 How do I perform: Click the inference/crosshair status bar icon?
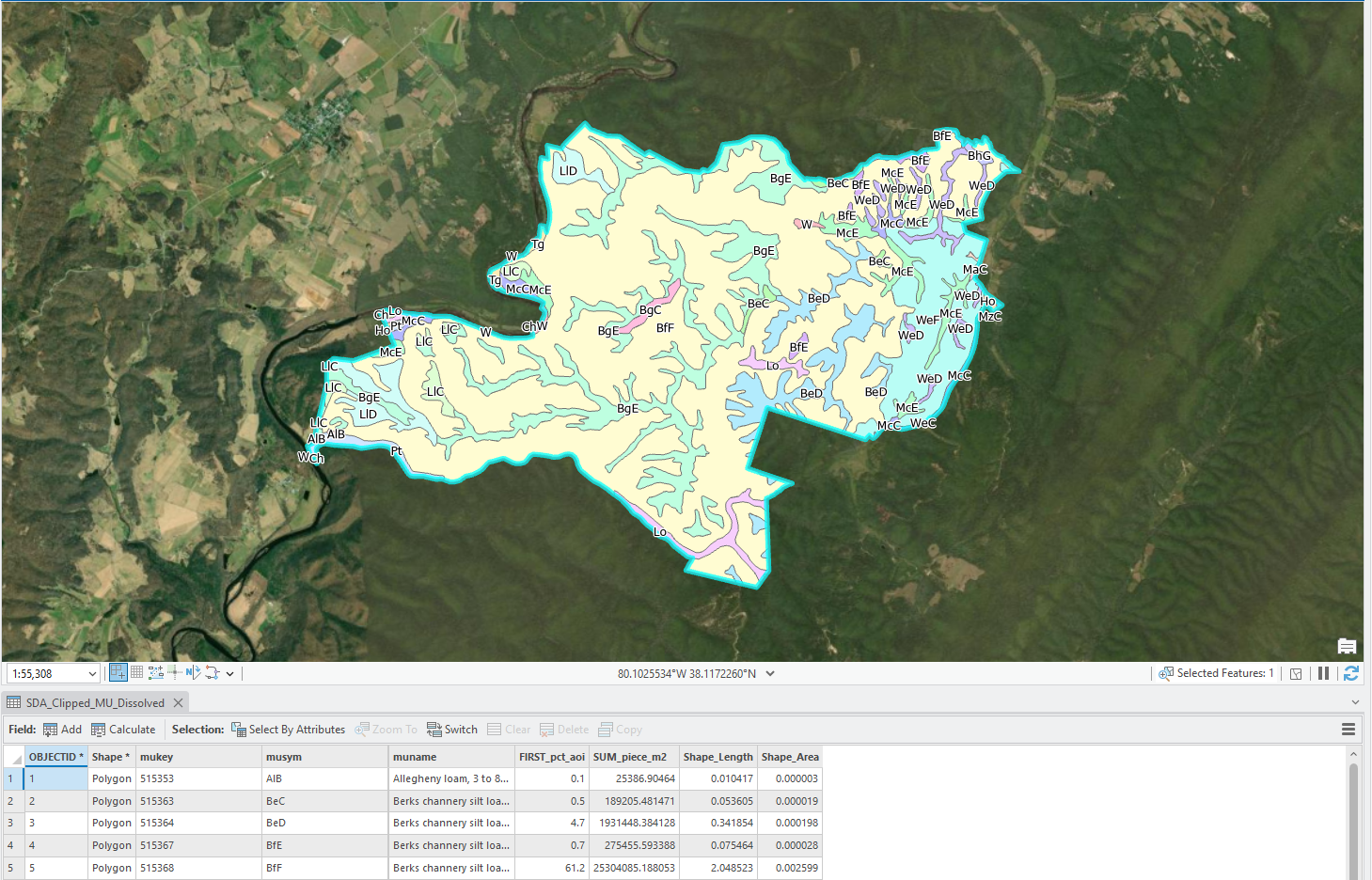coord(175,672)
